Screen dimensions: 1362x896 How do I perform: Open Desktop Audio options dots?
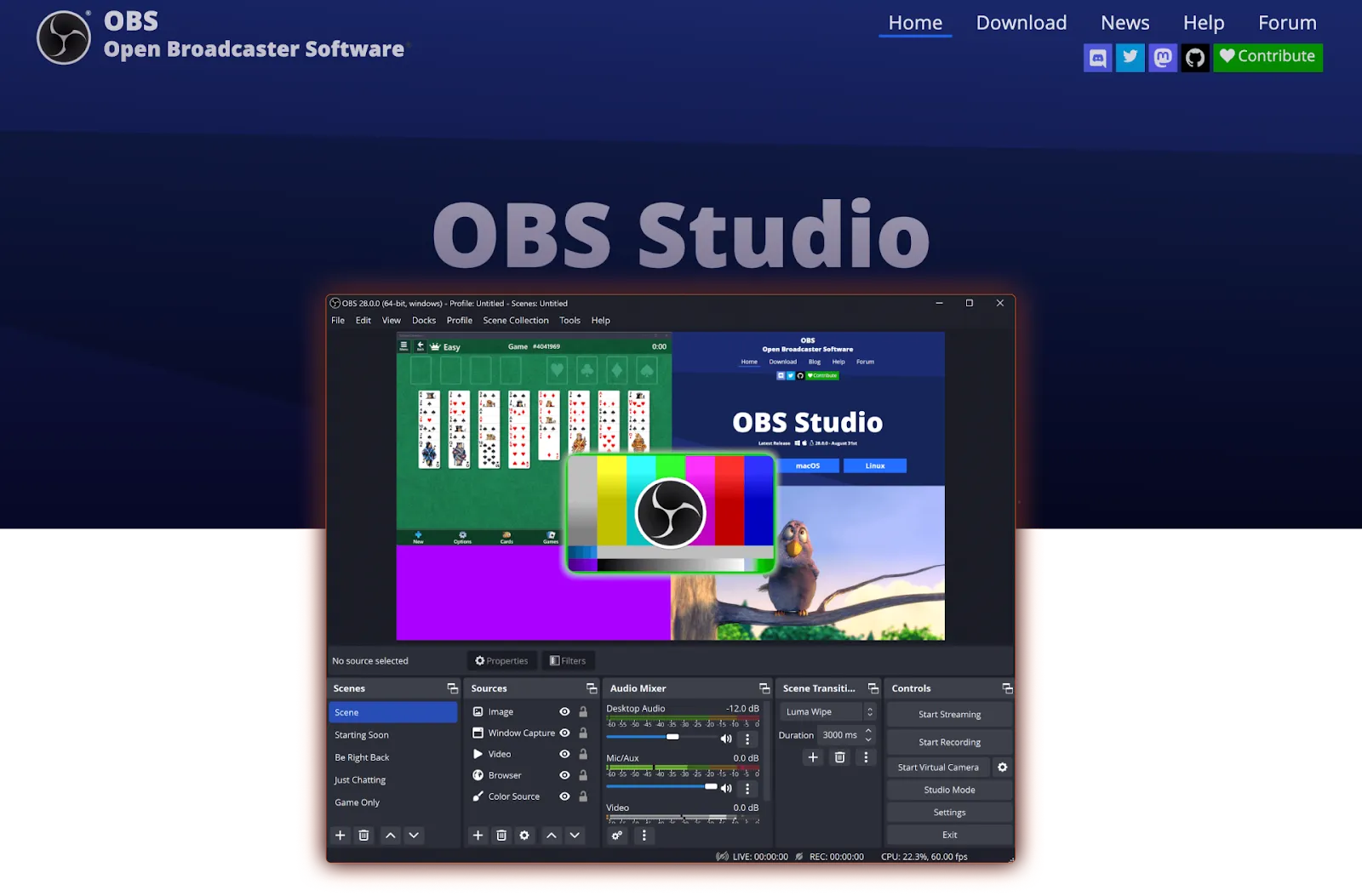point(747,739)
